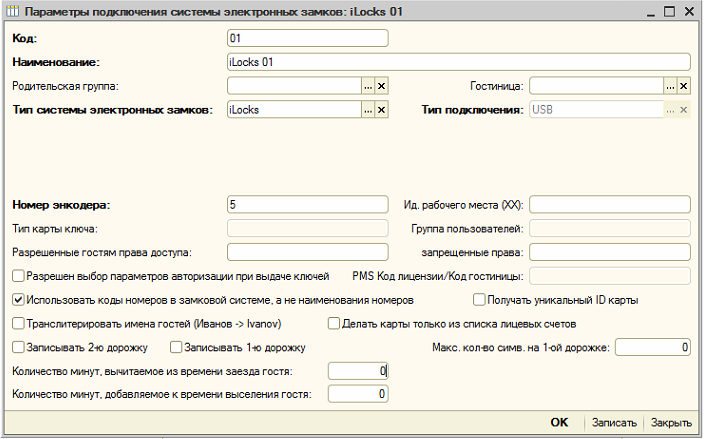704x439 pixels.
Task: Click the window title icon
Action: click(x=13, y=11)
